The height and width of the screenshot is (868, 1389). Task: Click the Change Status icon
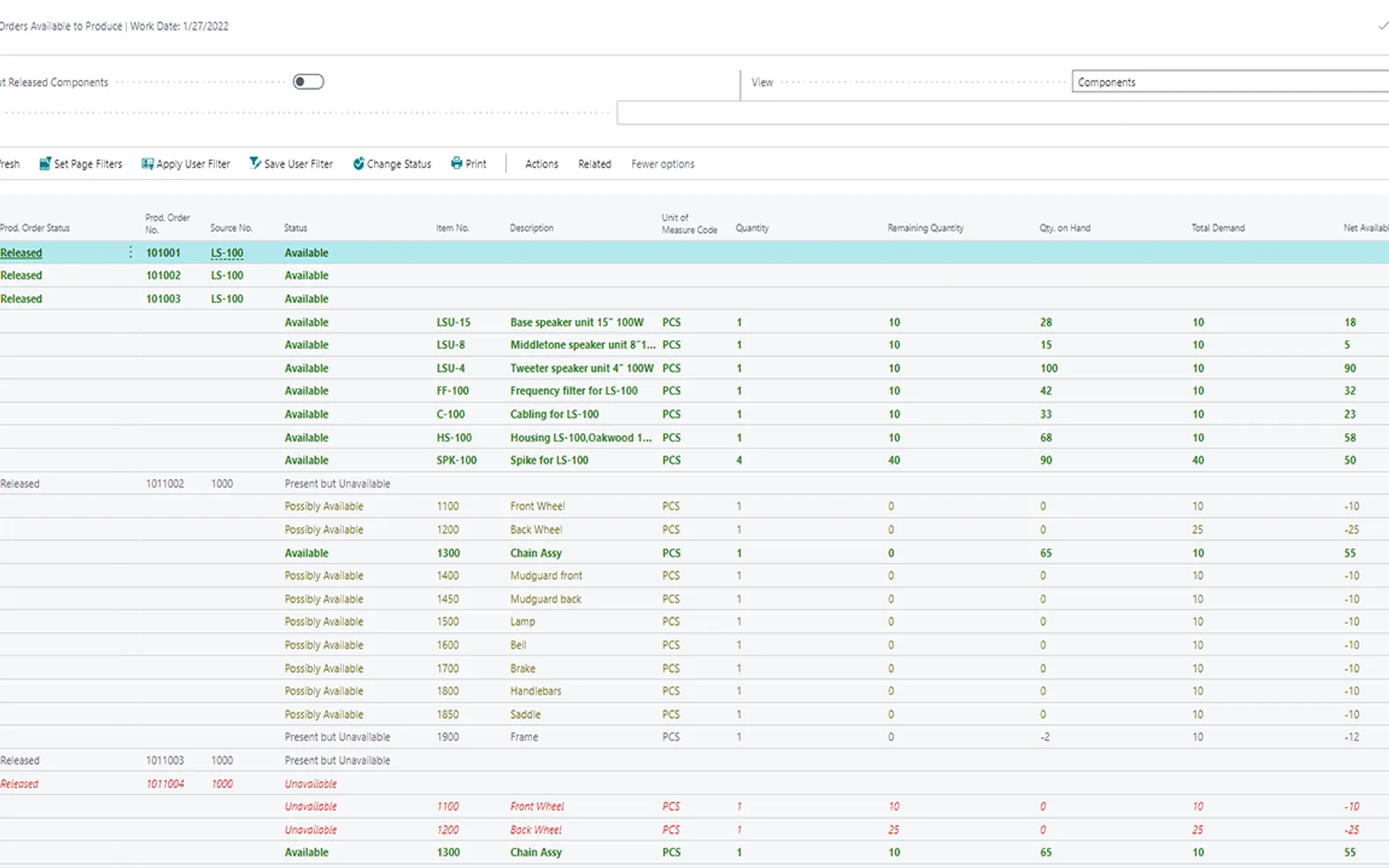[359, 163]
